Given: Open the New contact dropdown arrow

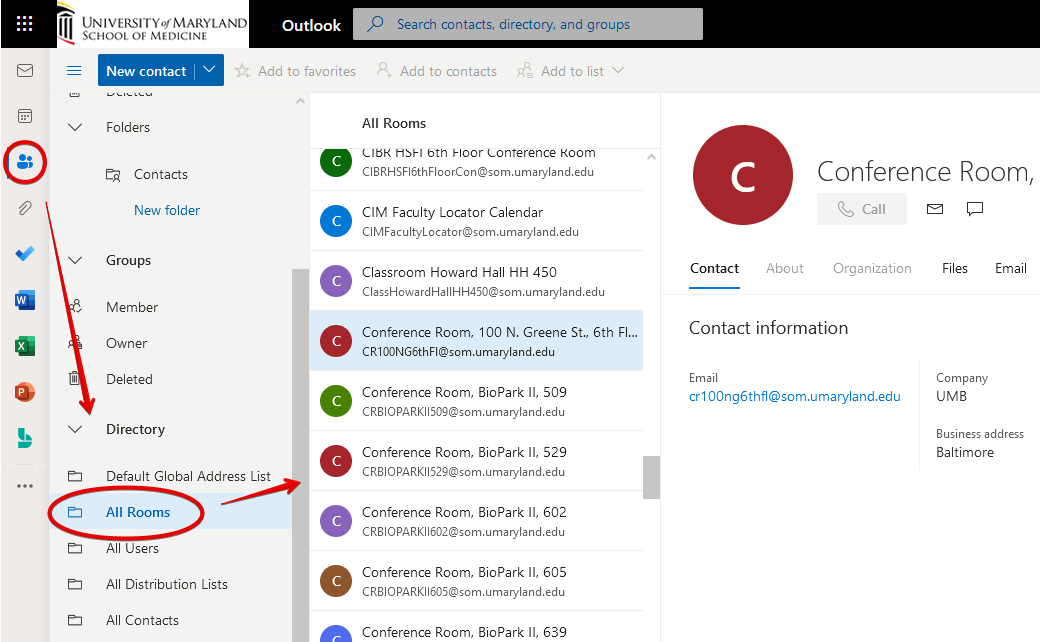Looking at the screenshot, I should [208, 71].
